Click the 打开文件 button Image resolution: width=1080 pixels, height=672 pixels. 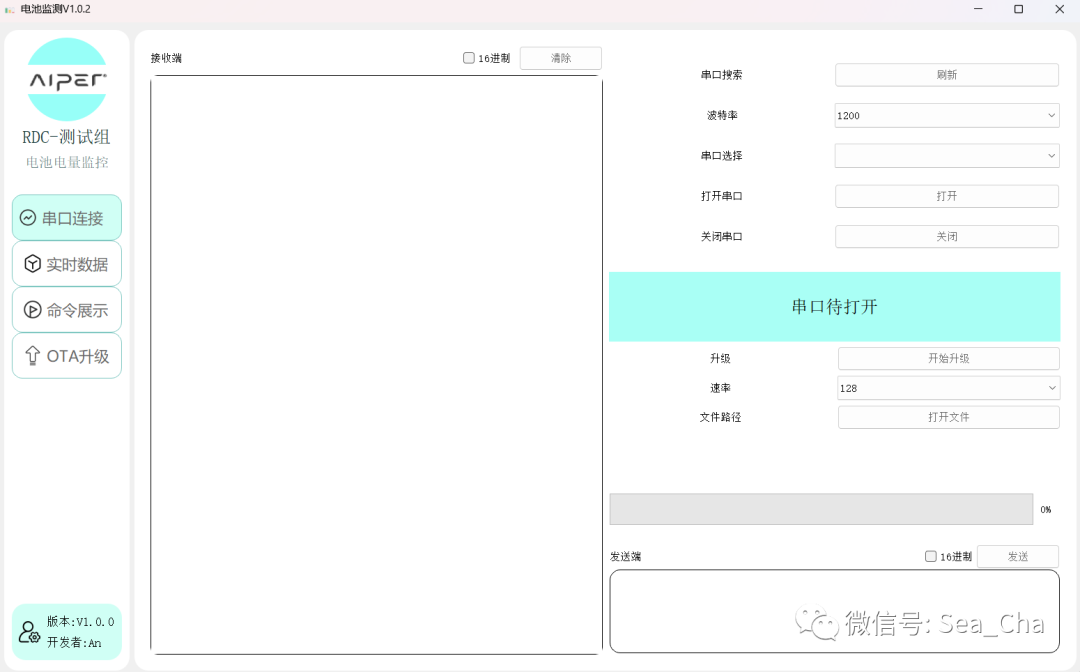click(x=948, y=417)
